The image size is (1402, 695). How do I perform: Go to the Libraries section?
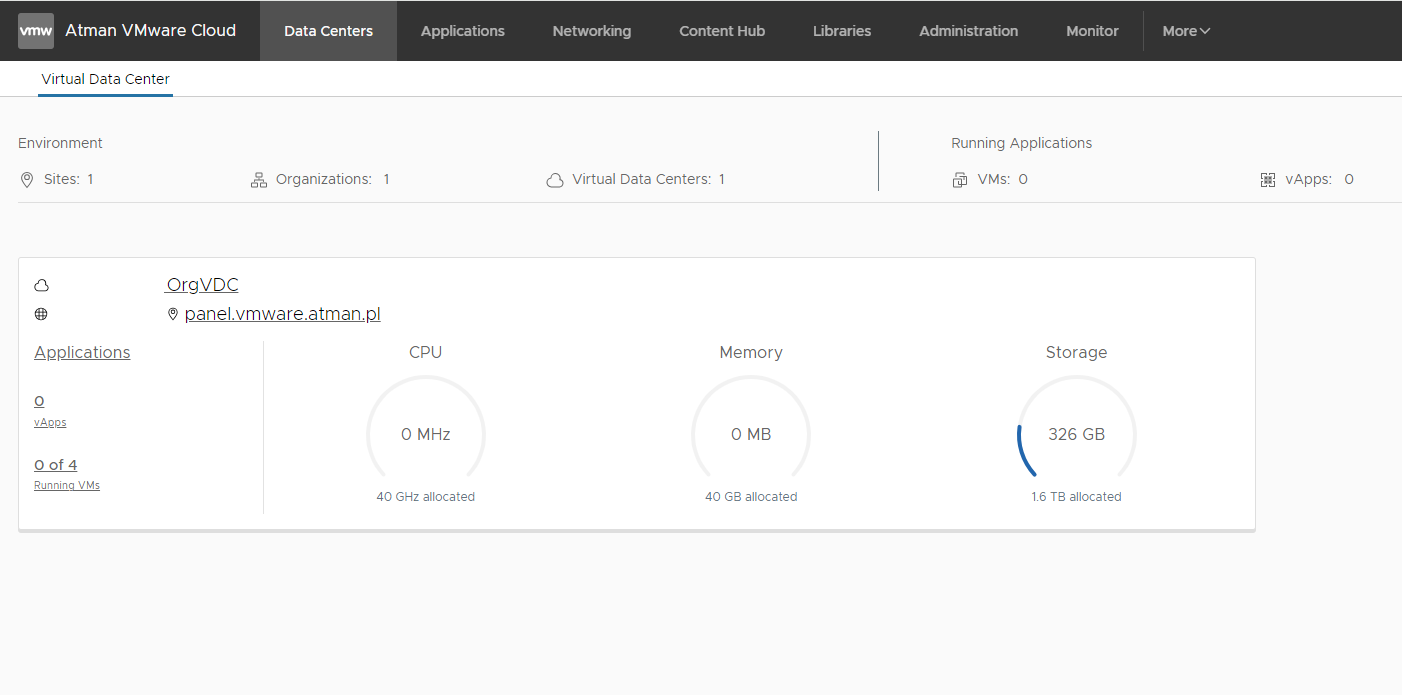coord(841,31)
